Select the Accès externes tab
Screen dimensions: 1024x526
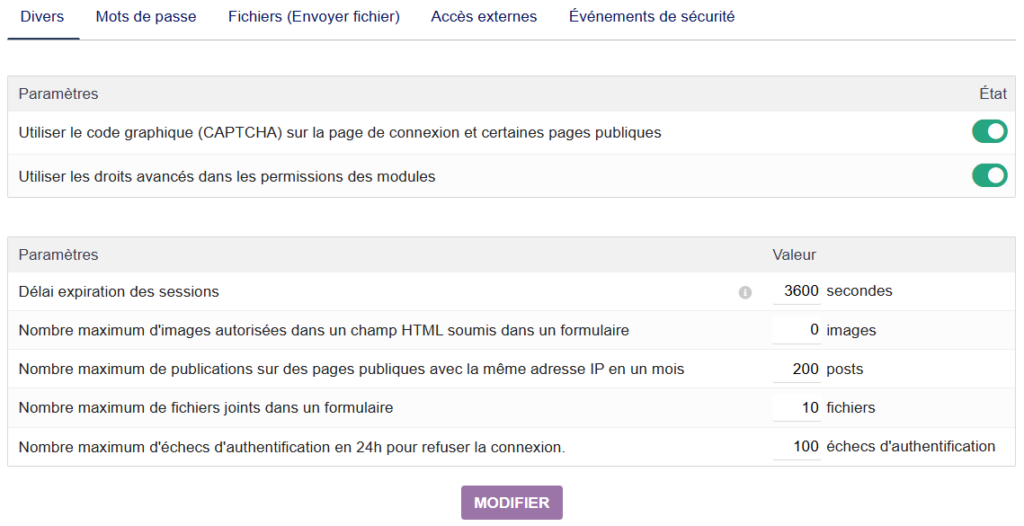click(x=484, y=17)
